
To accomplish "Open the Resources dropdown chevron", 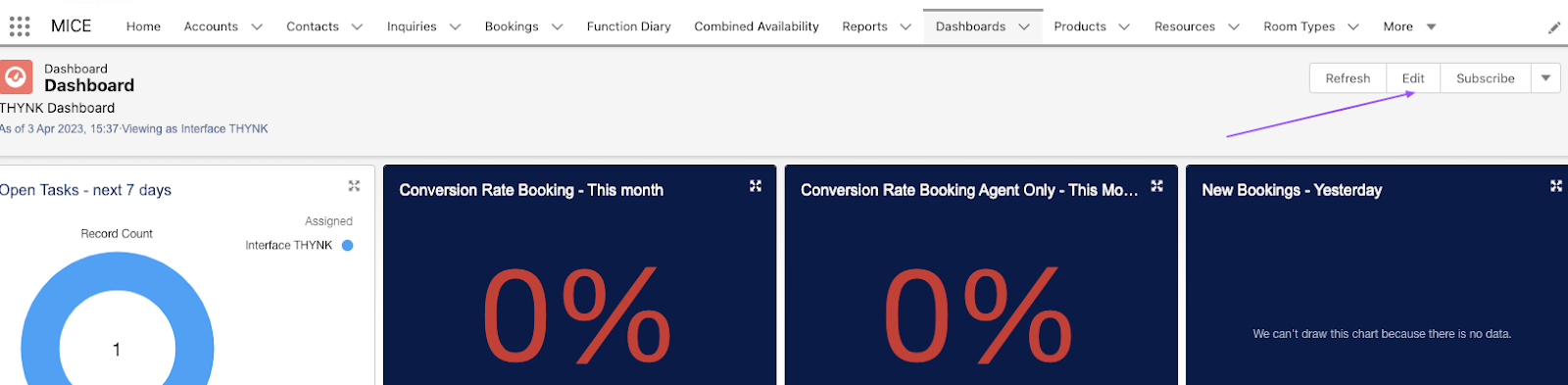I will point(1234,27).
